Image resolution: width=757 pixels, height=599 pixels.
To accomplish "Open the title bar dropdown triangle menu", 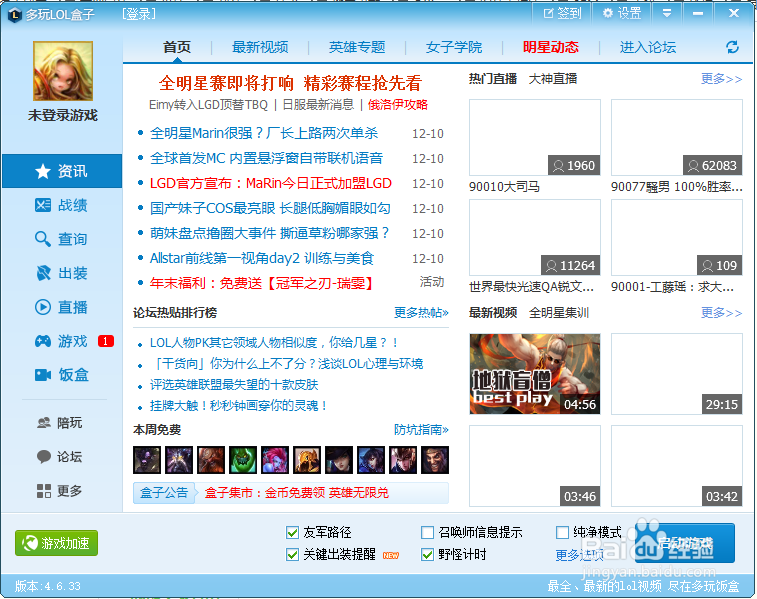I will pyautogui.click(x=667, y=14).
